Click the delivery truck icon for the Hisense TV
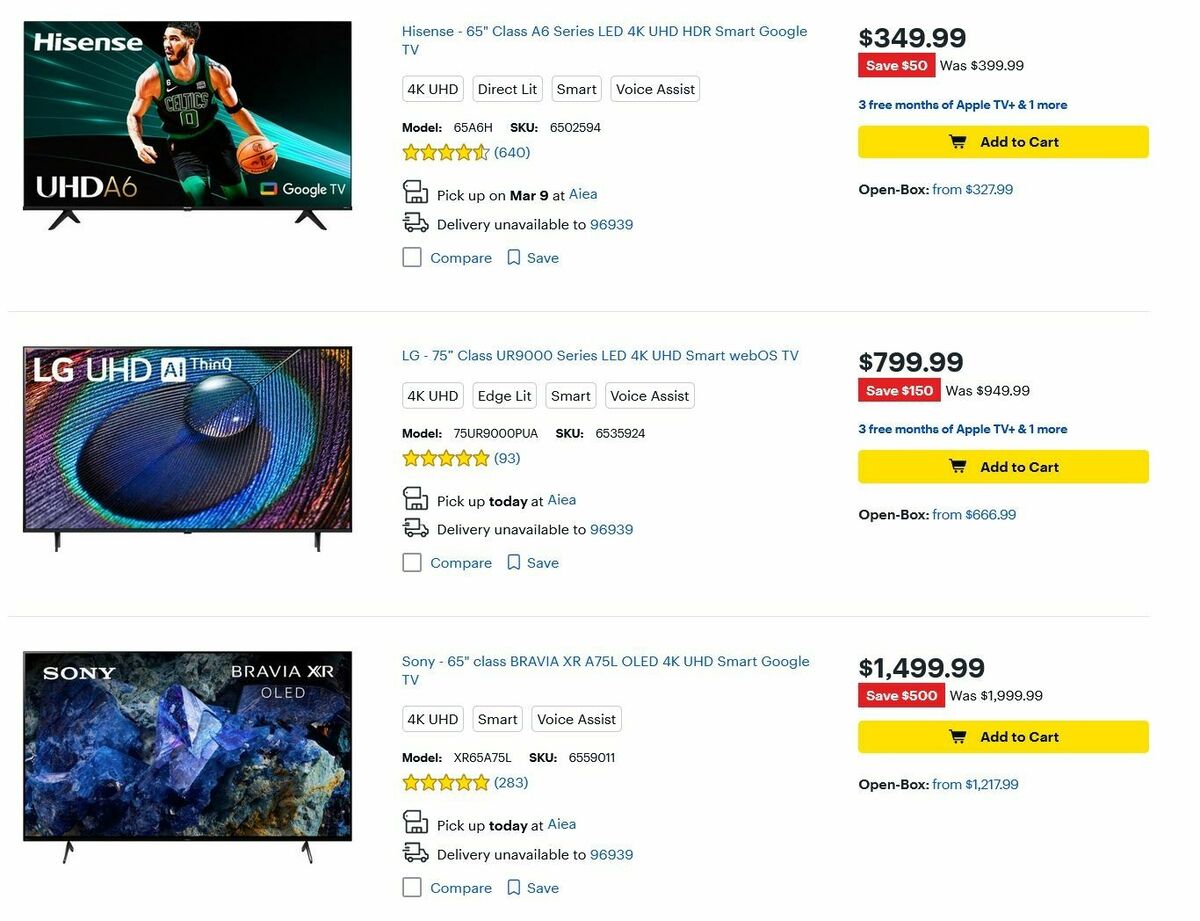1200x921 pixels. pos(415,221)
